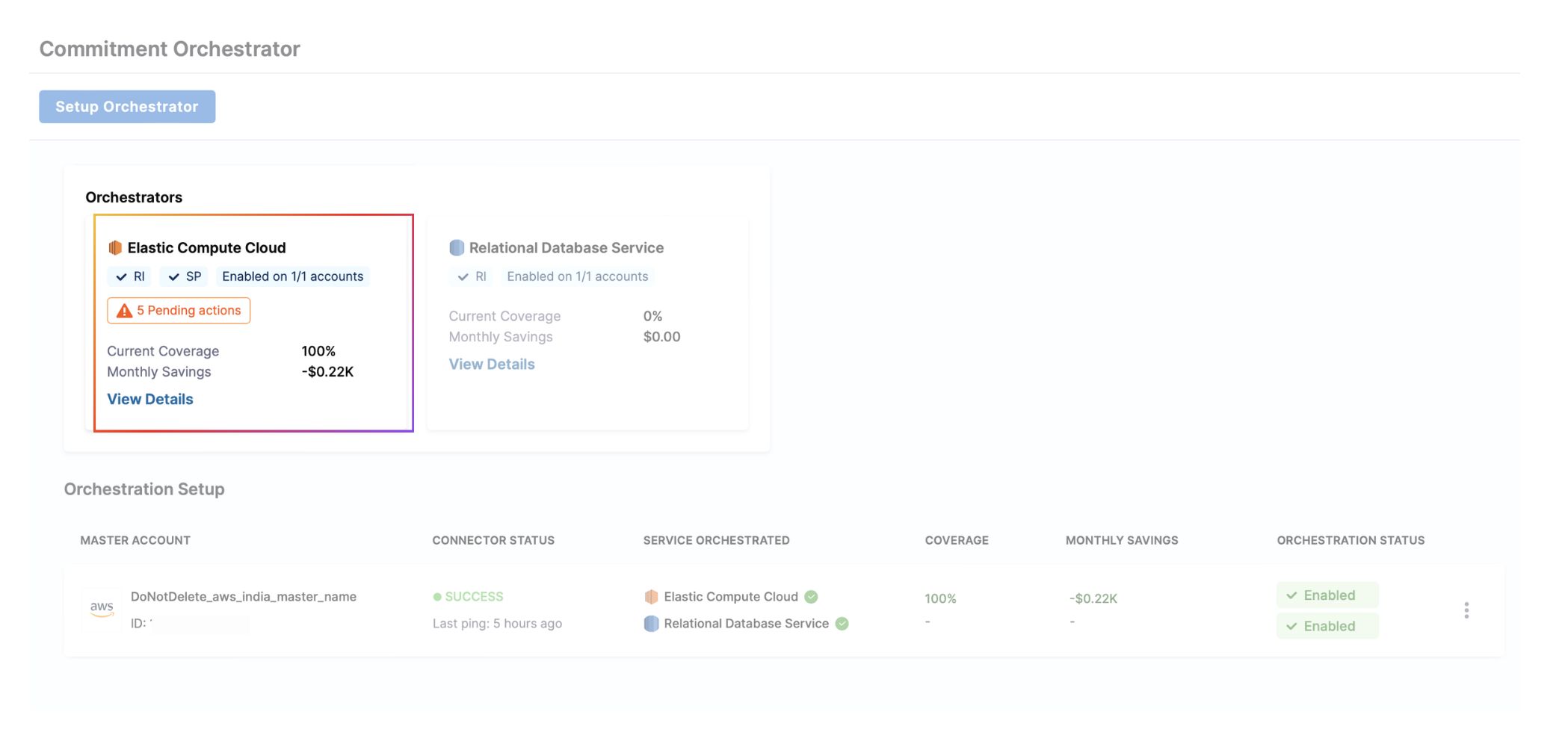Click green check beside Elastic Compute Cloud
Image resolution: width=1568 pixels, height=750 pixels.
coord(812,597)
